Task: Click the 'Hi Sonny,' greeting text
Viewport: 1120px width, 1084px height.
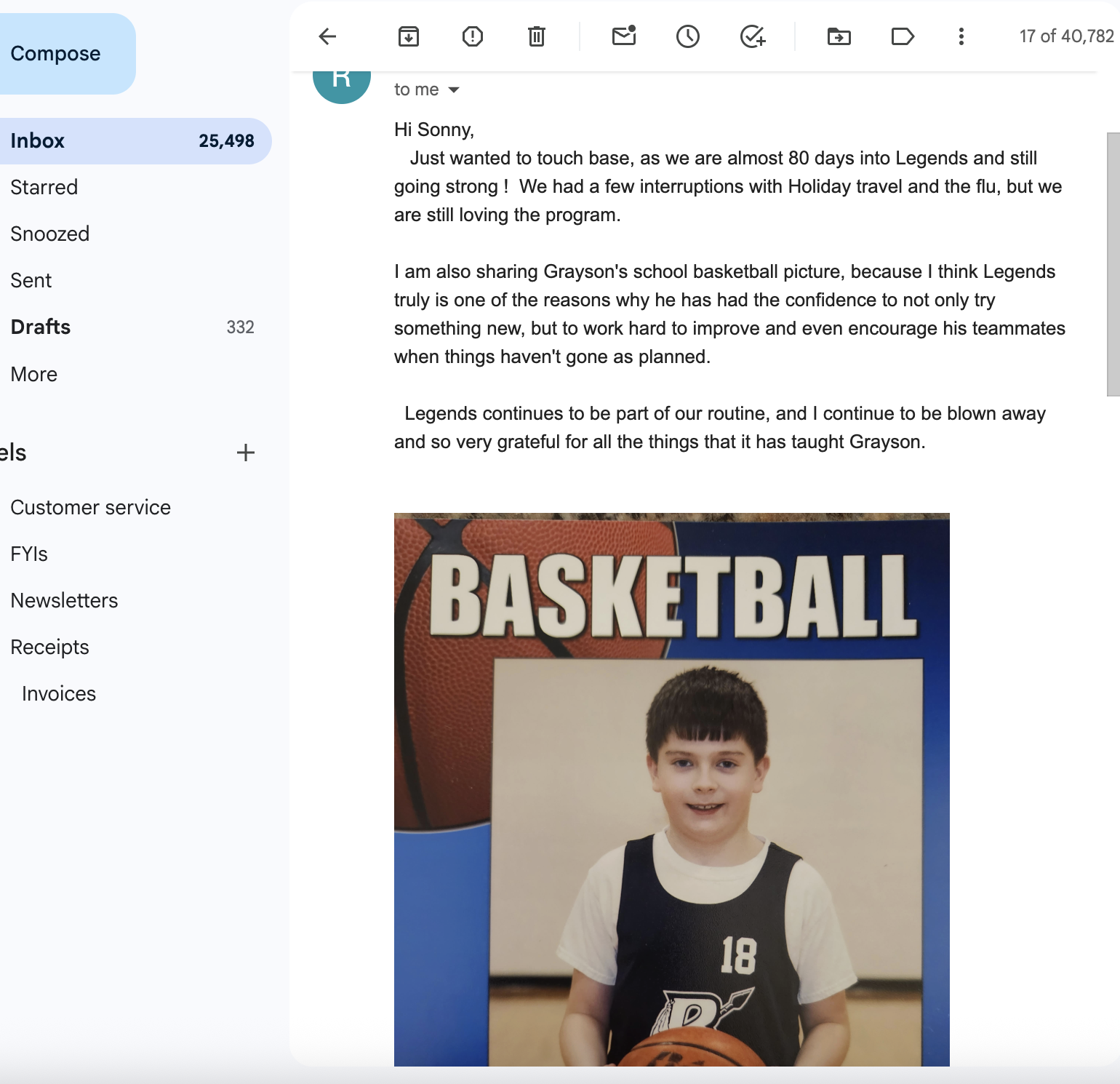Action: (x=434, y=130)
